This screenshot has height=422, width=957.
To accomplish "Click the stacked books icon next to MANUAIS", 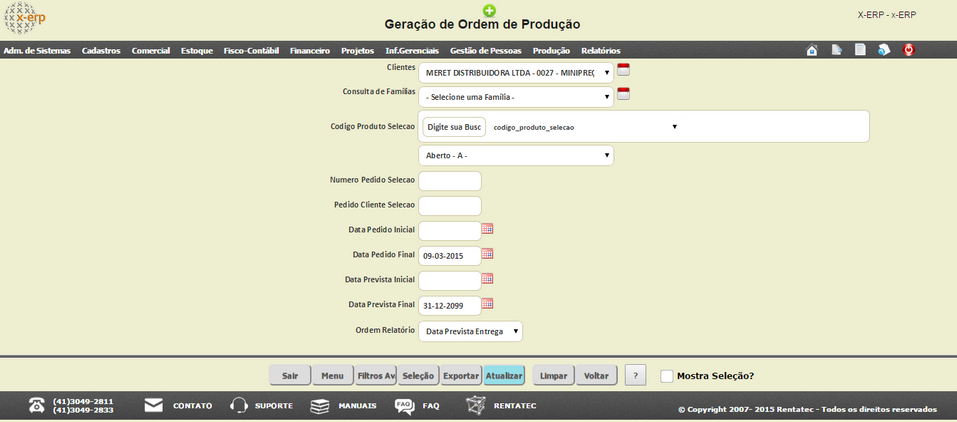I will pos(320,406).
